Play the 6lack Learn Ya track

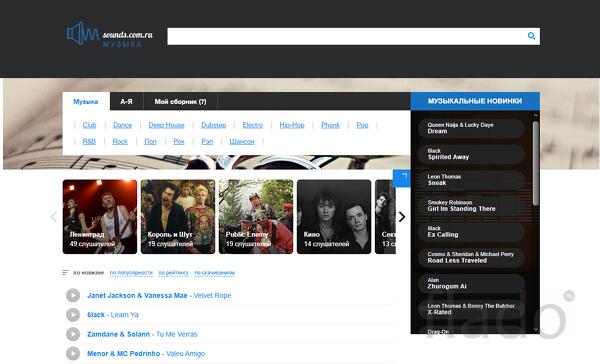(x=73, y=315)
